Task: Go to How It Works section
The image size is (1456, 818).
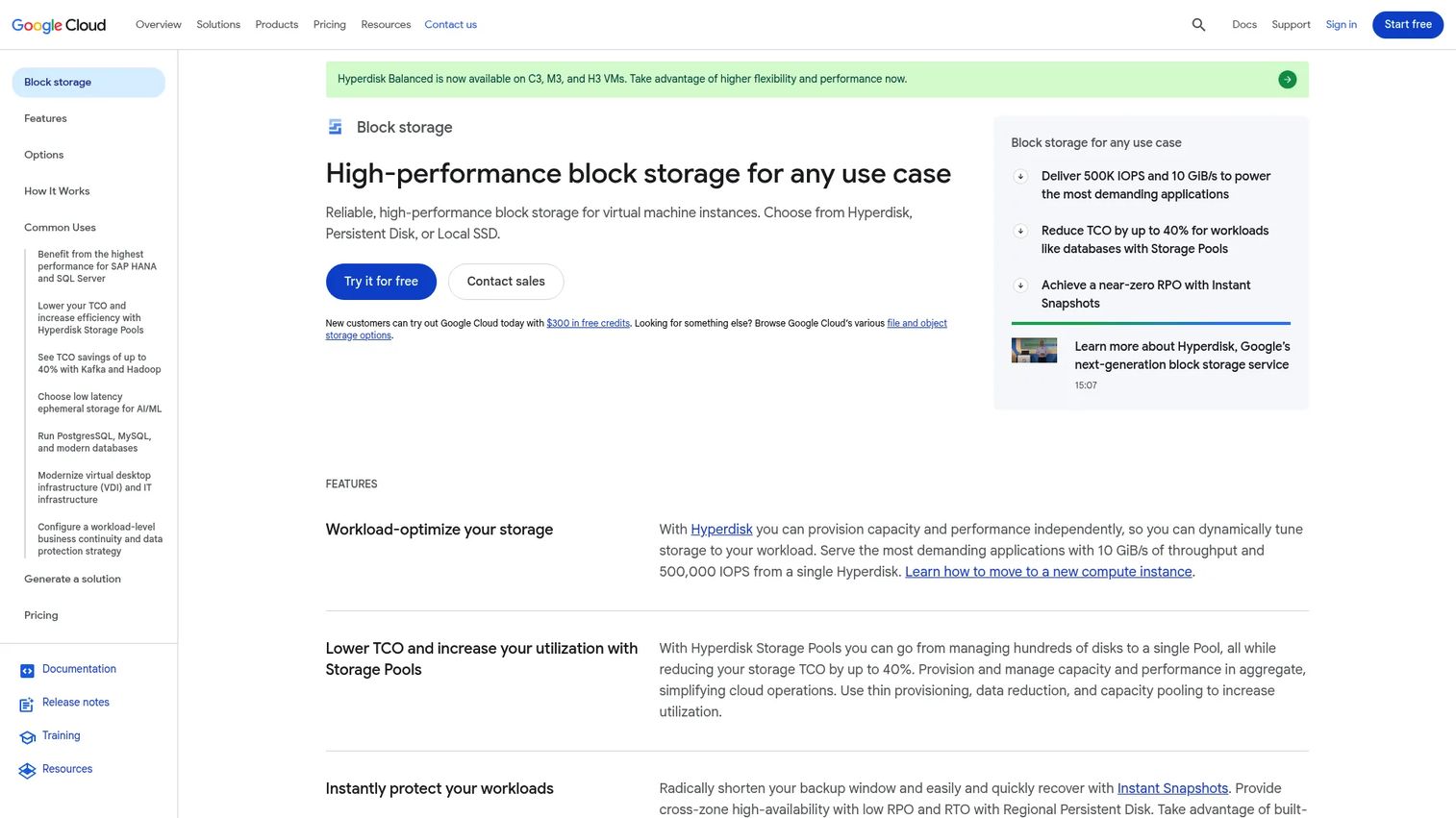Action: 57,192
